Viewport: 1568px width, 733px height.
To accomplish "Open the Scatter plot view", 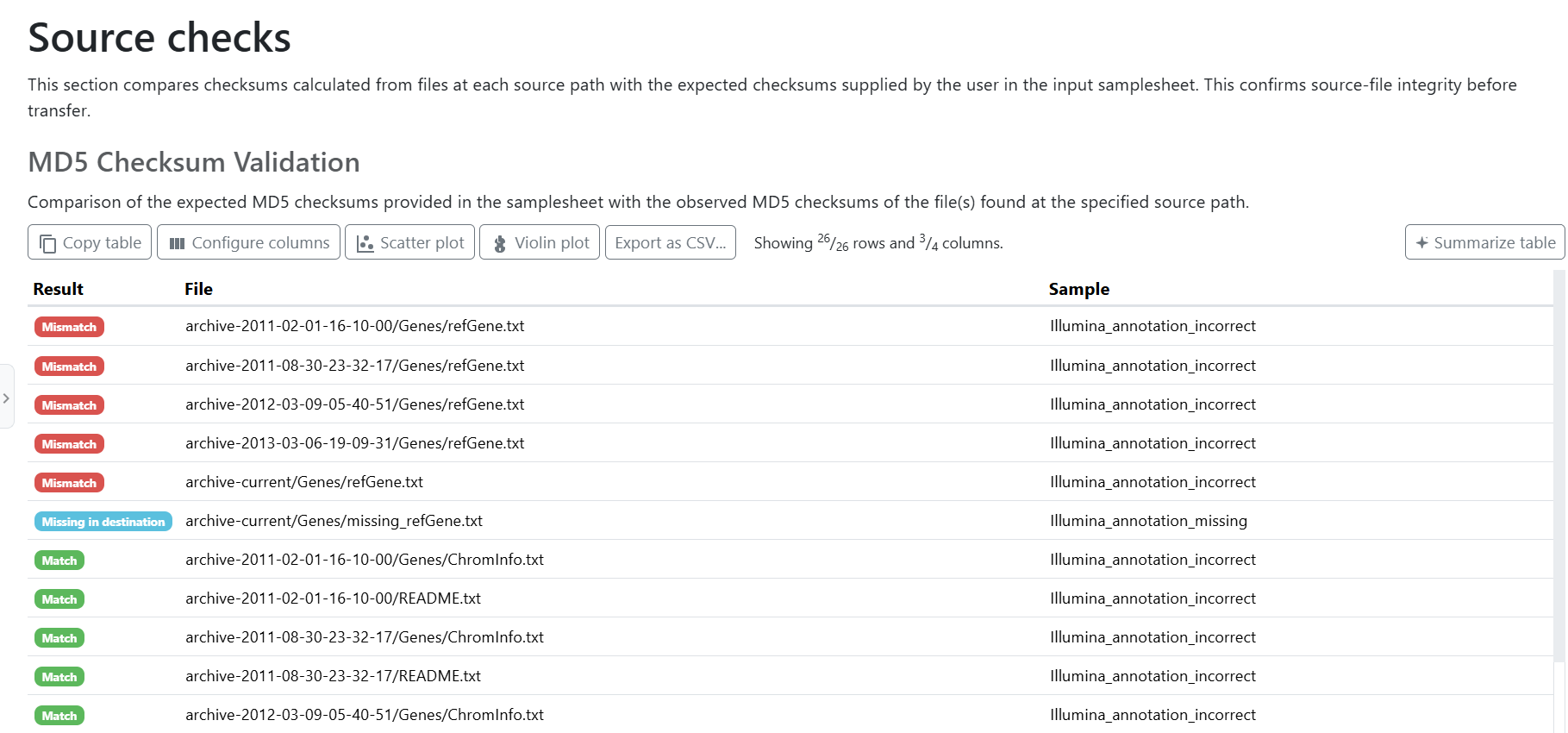I will tap(409, 242).
